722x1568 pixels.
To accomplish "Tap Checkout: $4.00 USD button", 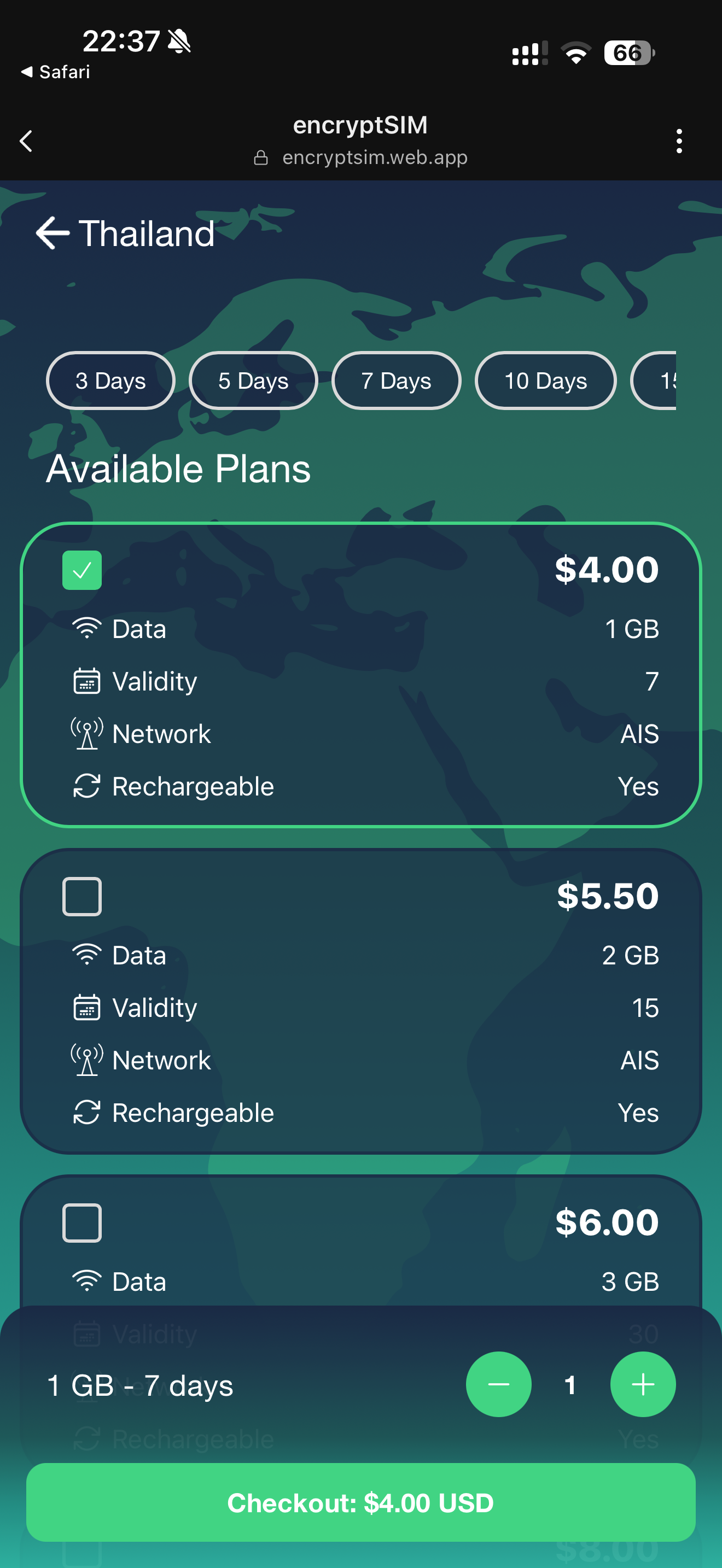I will (361, 1502).
